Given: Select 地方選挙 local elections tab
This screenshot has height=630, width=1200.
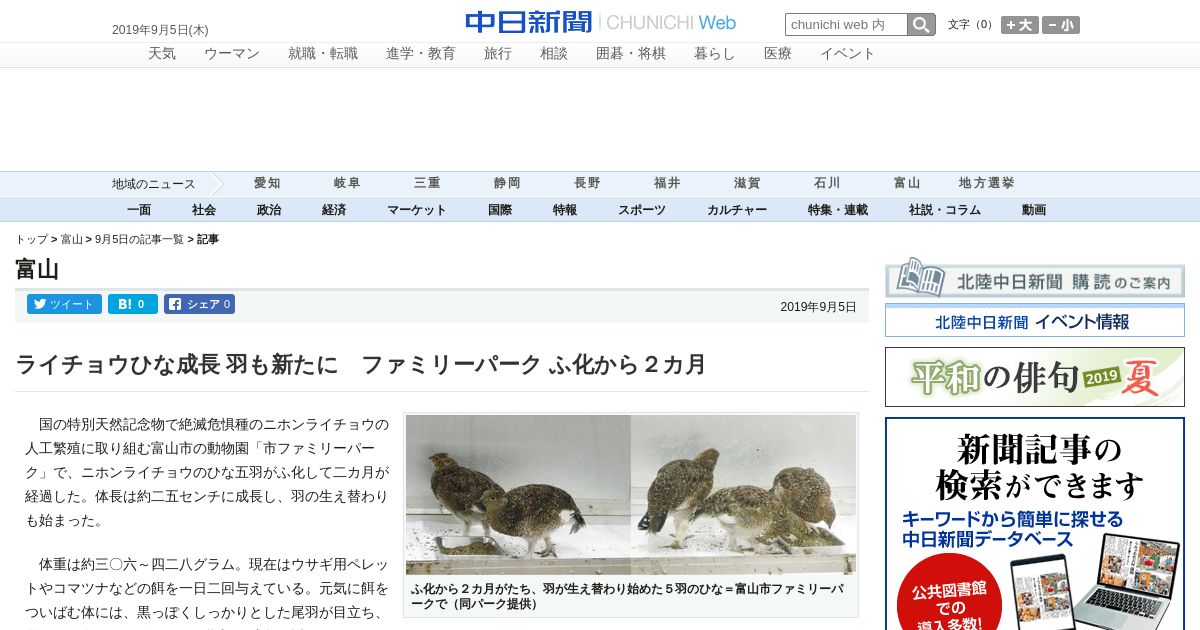Looking at the screenshot, I should pos(987,183).
